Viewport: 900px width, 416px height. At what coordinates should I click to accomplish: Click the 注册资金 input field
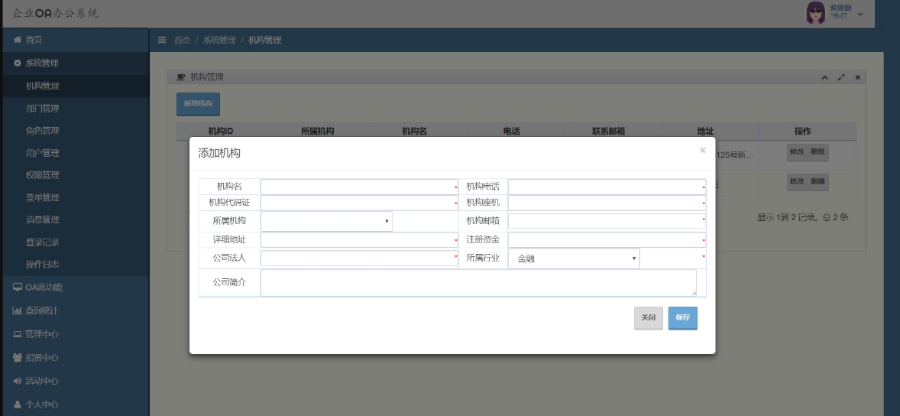click(x=607, y=240)
